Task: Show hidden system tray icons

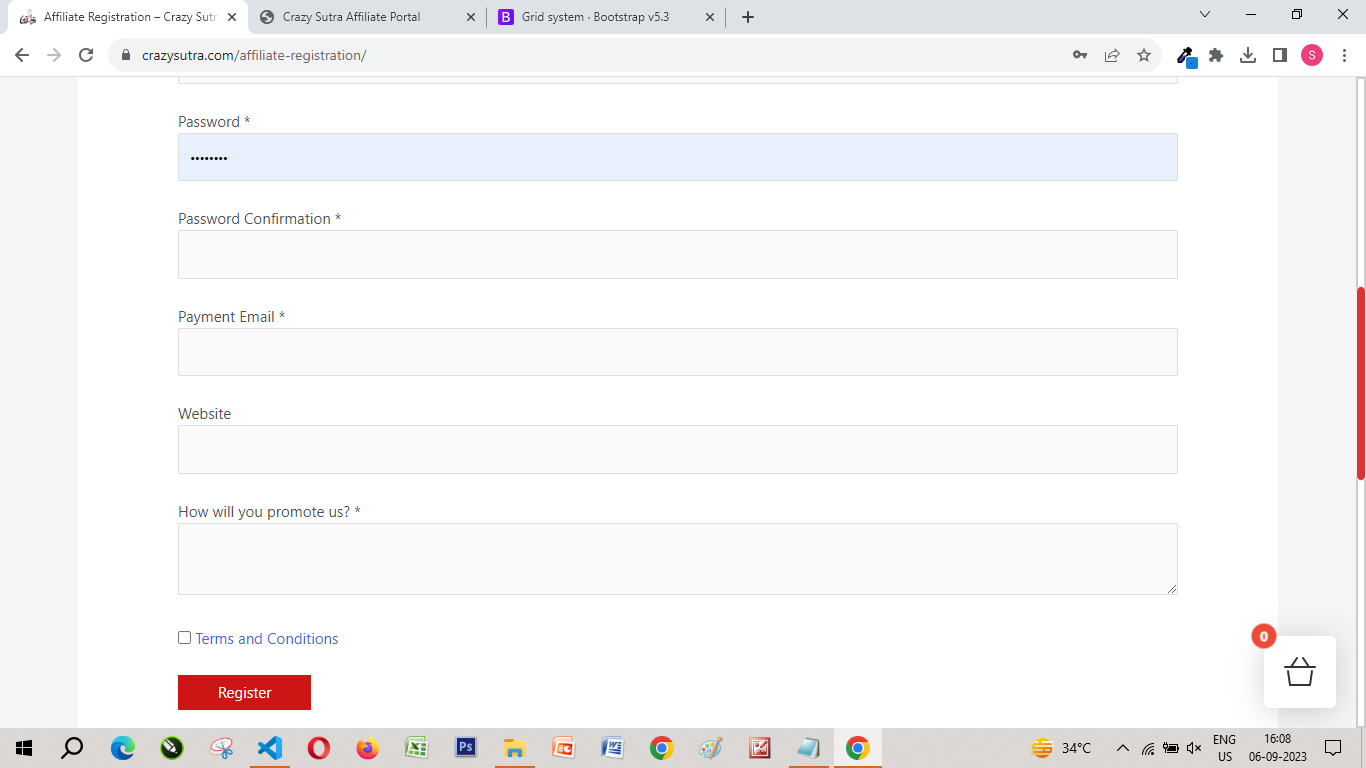Action: pyautogui.click(x=1122, y=748)
